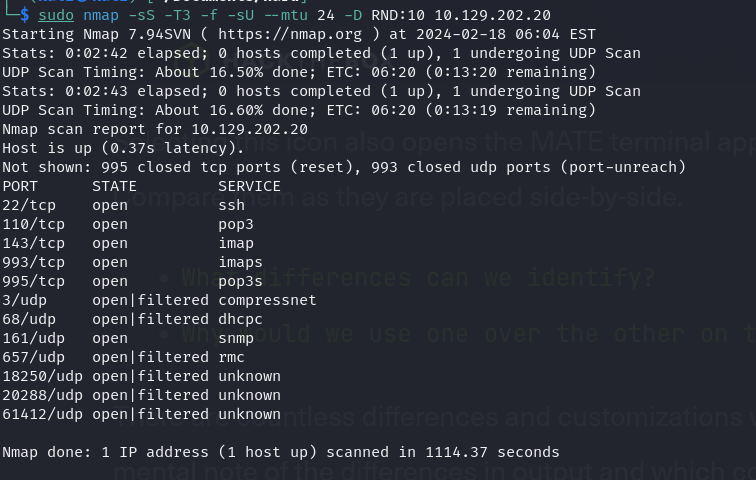The width and height of the screenshot is (756, 480).
Task: Select the 61412/udp port entry
Action: pos(42,414)
